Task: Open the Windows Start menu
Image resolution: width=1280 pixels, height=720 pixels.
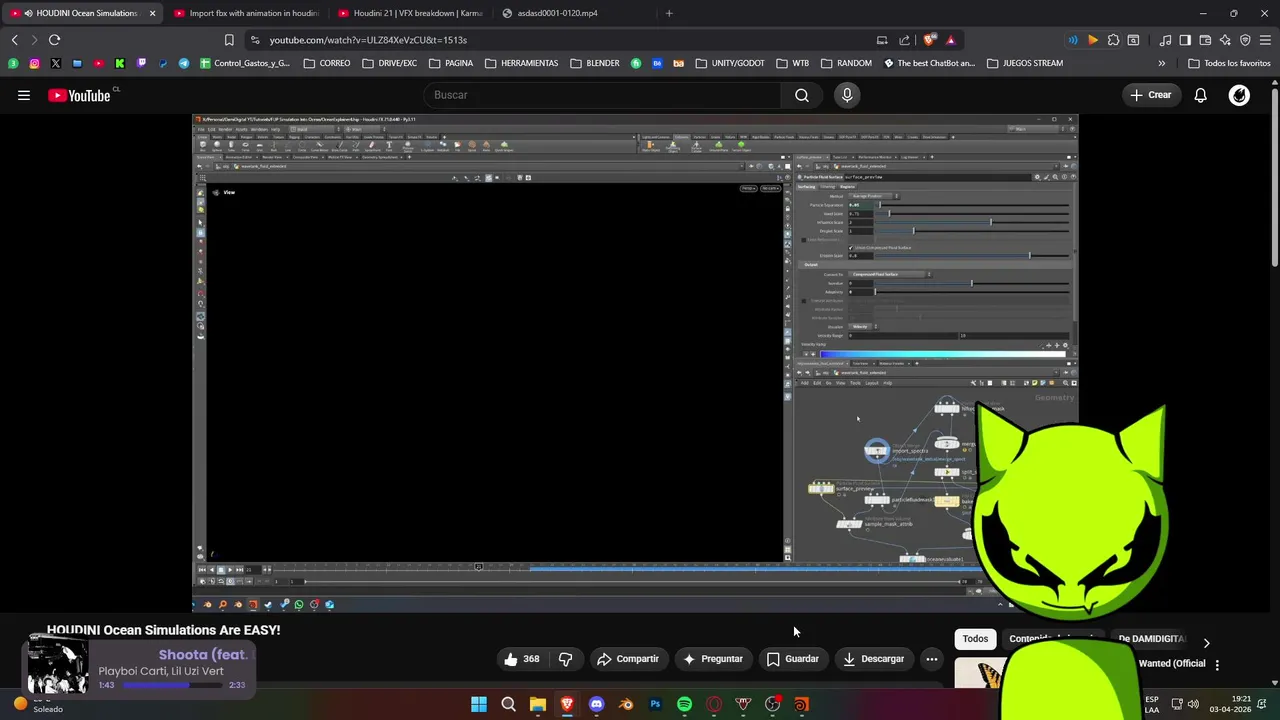Action: click(x=479, y=704)
